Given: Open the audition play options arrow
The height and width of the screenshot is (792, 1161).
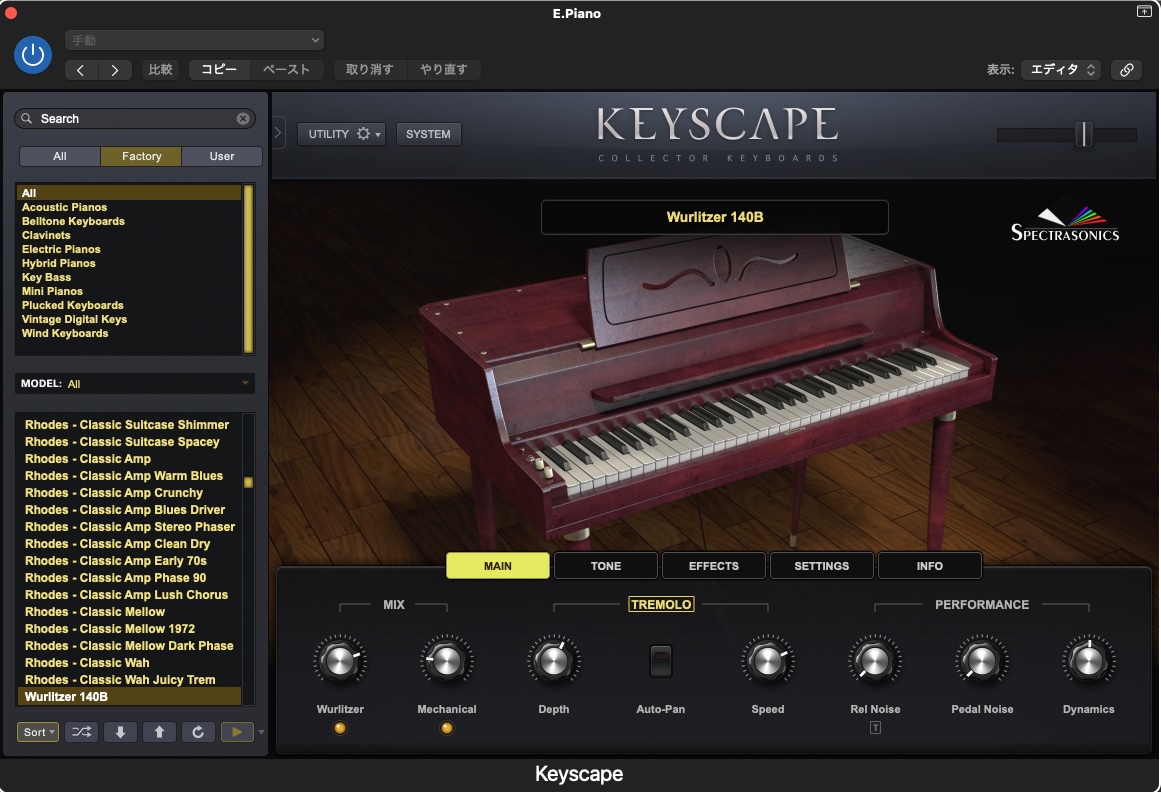Looking at the screenshot, I should [261, 732].
